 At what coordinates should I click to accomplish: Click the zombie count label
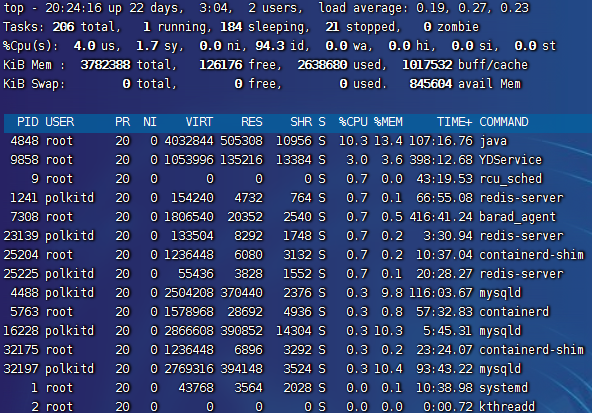[x=458, y=27]
